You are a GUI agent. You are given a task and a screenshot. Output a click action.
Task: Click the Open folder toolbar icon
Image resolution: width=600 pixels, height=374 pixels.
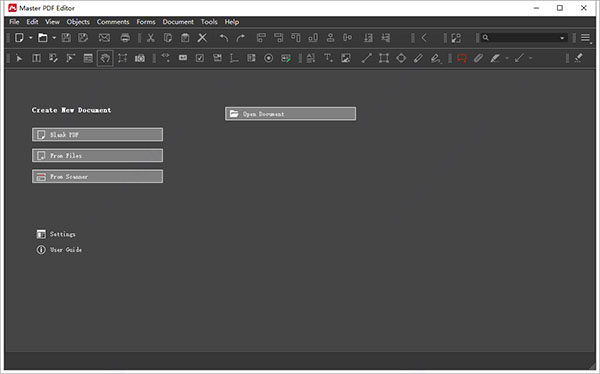tap(43, 38)
